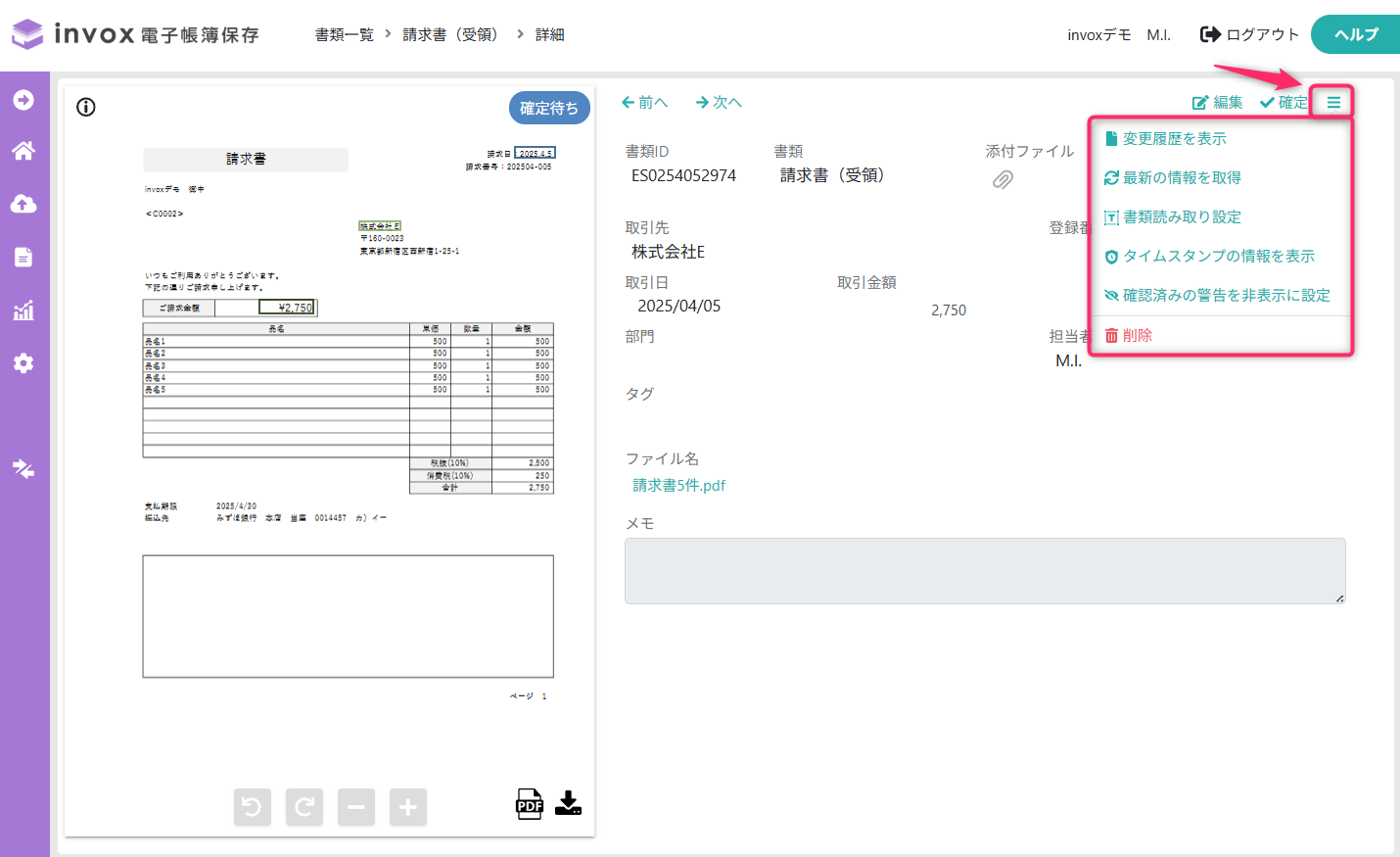The width and height of the screenshot is (1400, 857).
Task: Click inside the メモ text area
Action: pyautogui.click(x=985, y=571)
